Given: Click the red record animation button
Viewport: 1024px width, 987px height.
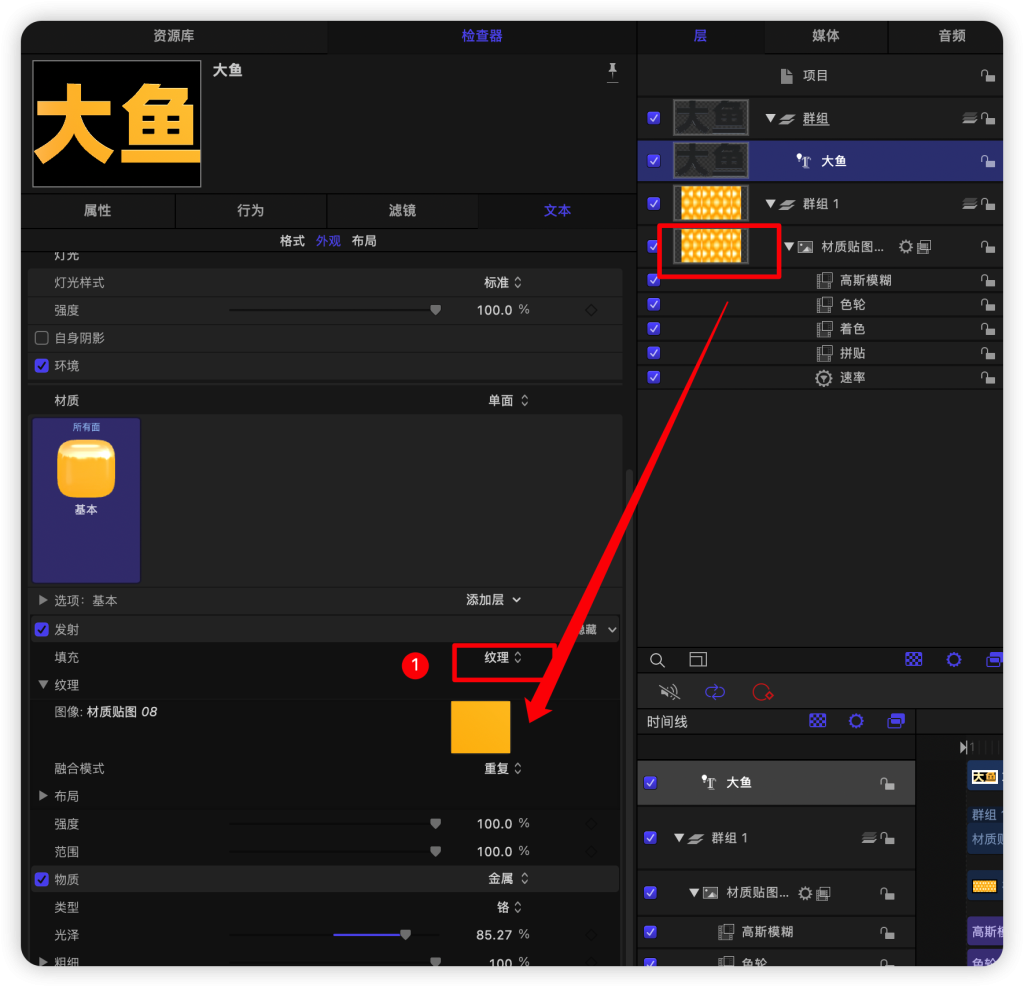Looking at the screenshot, I should point(762,691).
